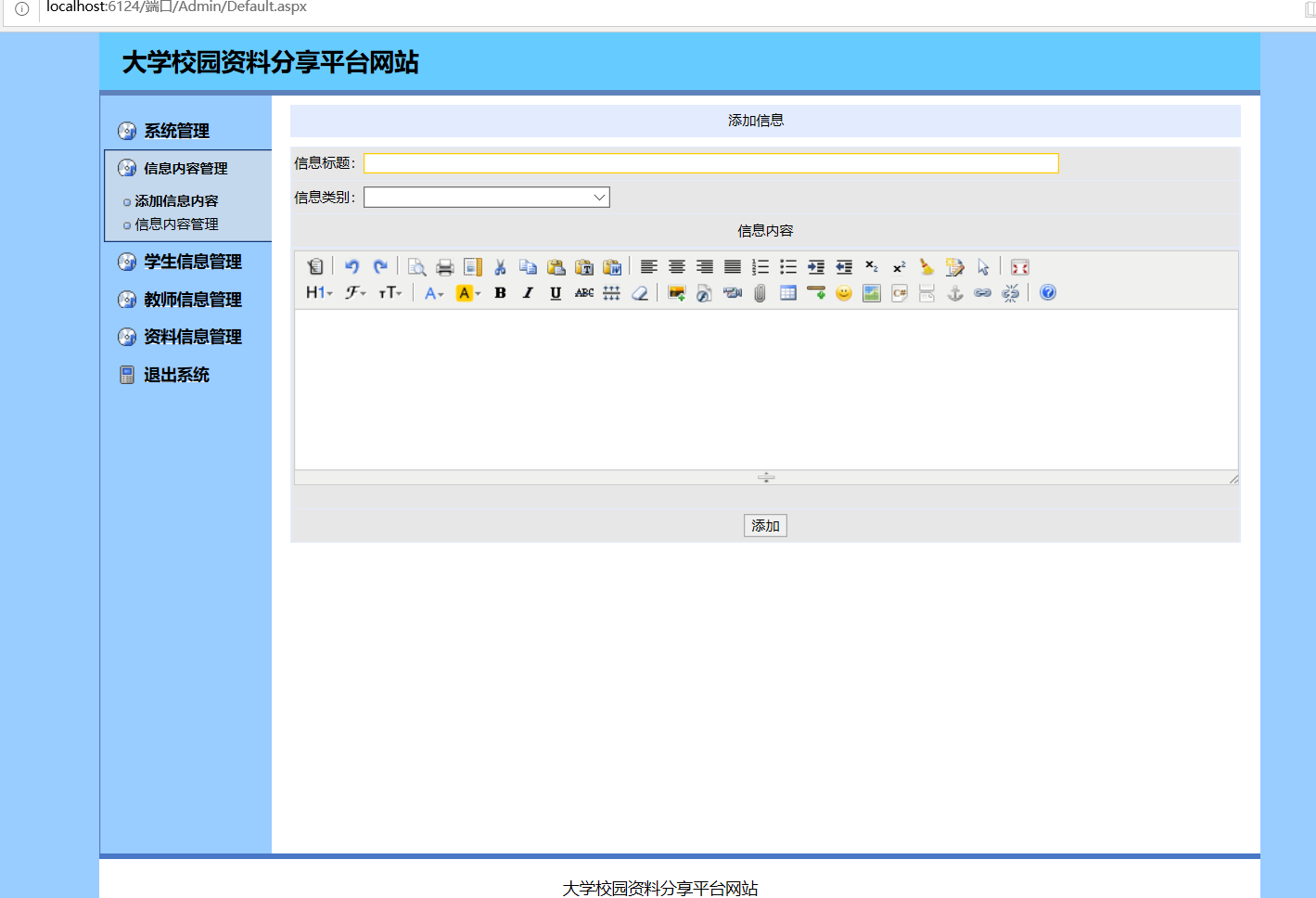Open the H1 heading dropdown
This screenshot has width=1316, height=898.
(x=319, y=293)
